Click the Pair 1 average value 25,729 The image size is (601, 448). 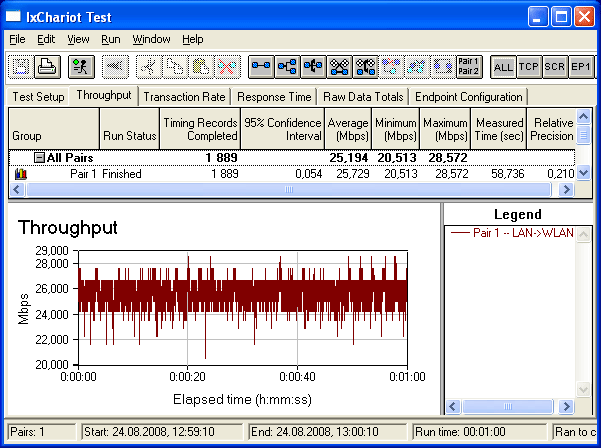click(x=353, y=174)
